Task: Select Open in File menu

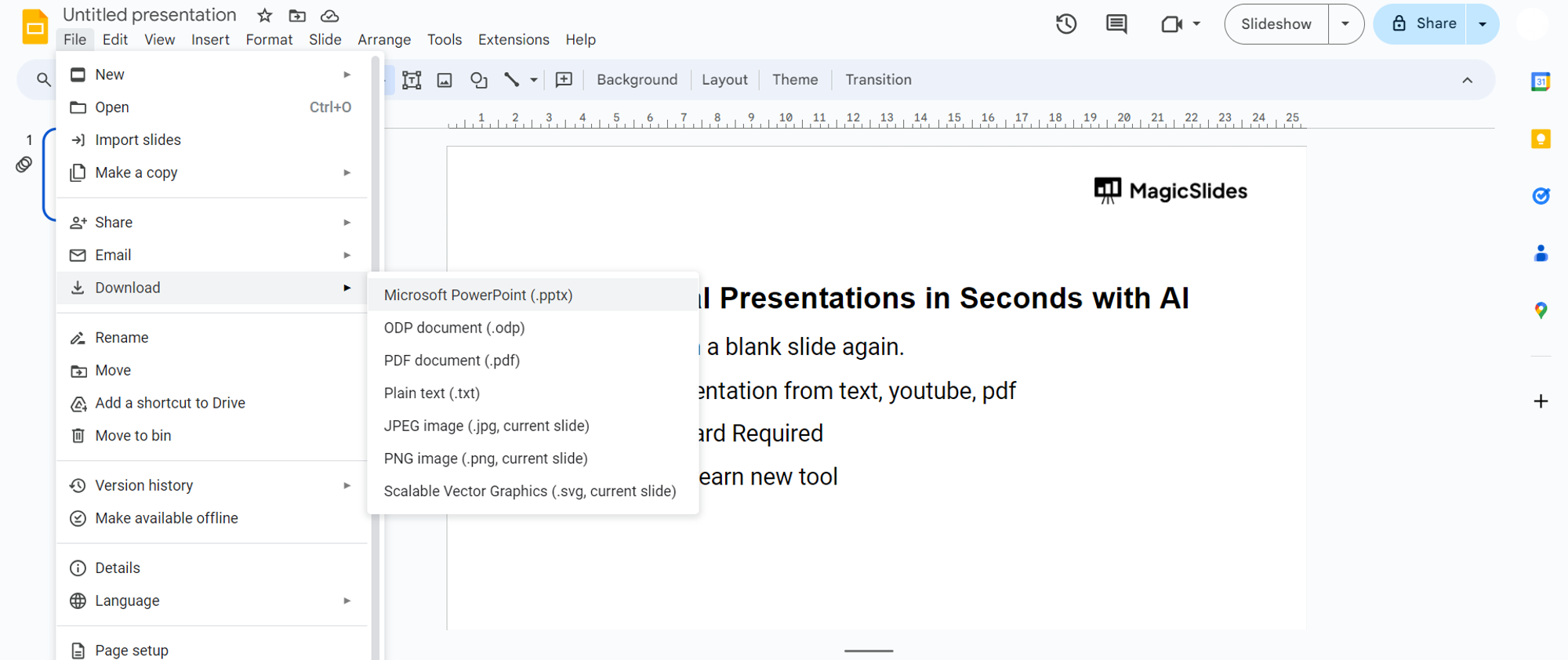Action: click(x=212, y=107)
